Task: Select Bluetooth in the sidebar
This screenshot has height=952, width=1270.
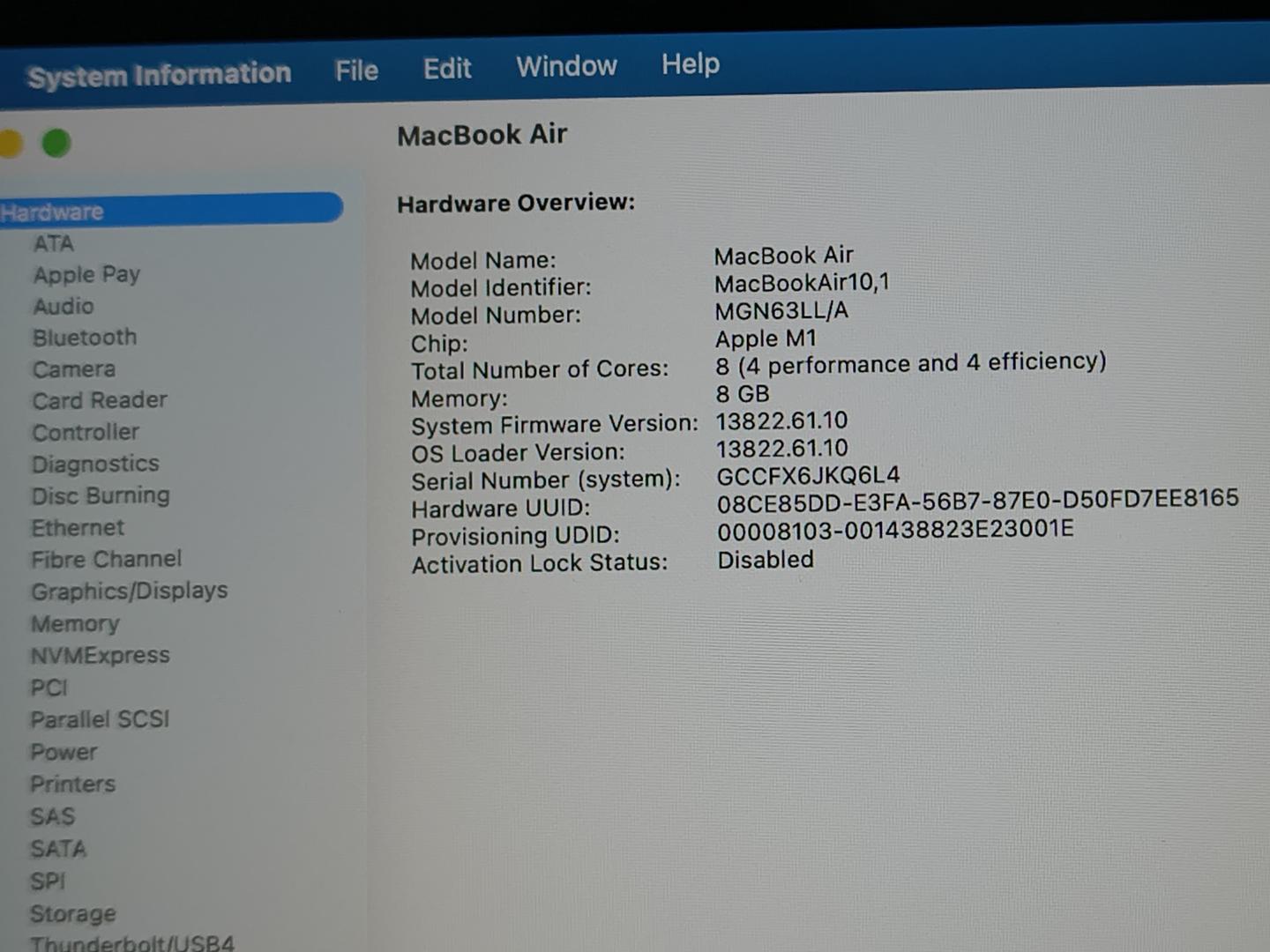Action: (x=85, y=338)
